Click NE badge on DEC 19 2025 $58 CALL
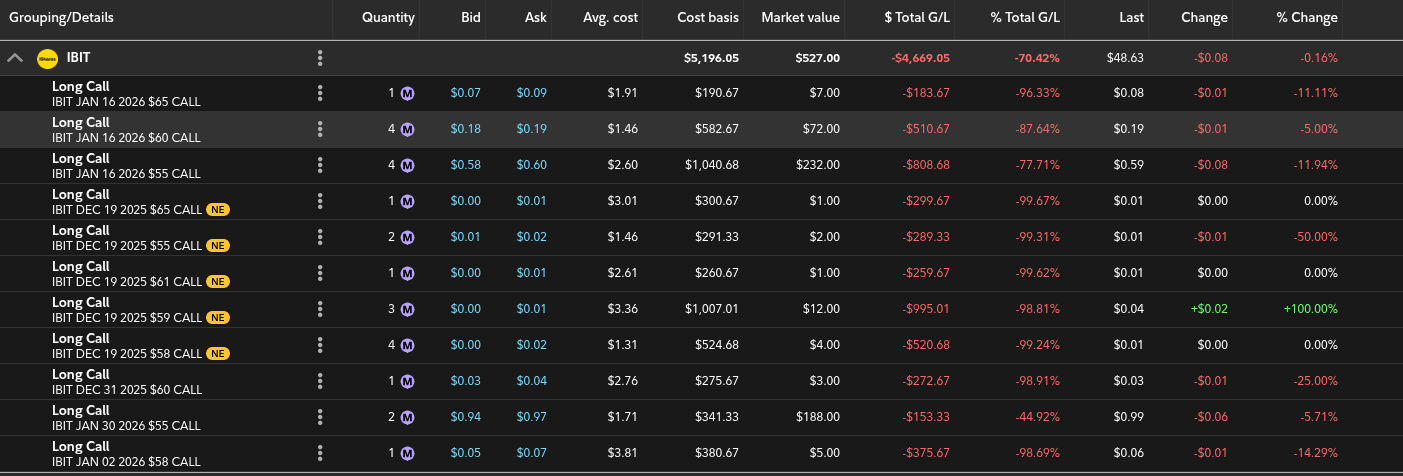 tap(218, 354)
